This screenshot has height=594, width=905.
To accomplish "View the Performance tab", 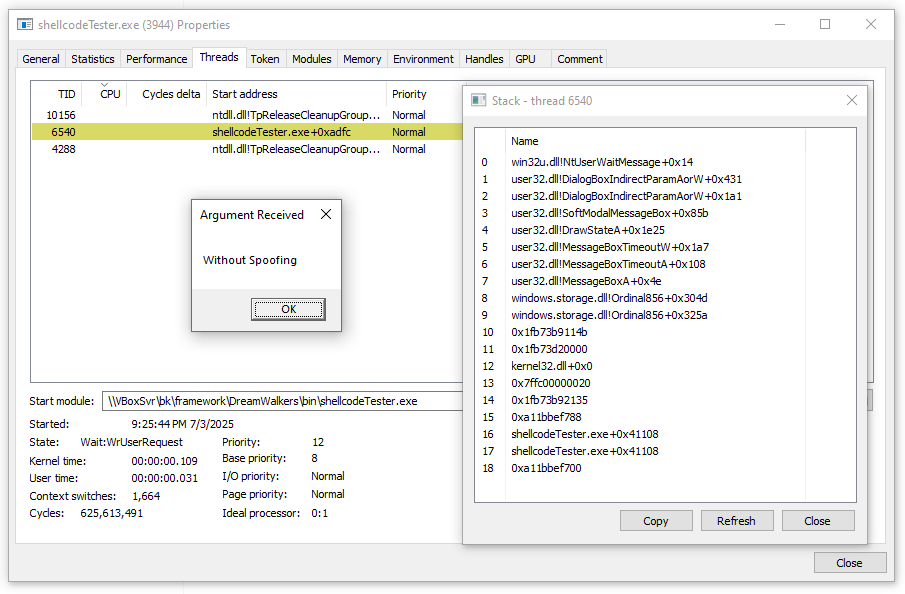I will coord(156,58).
